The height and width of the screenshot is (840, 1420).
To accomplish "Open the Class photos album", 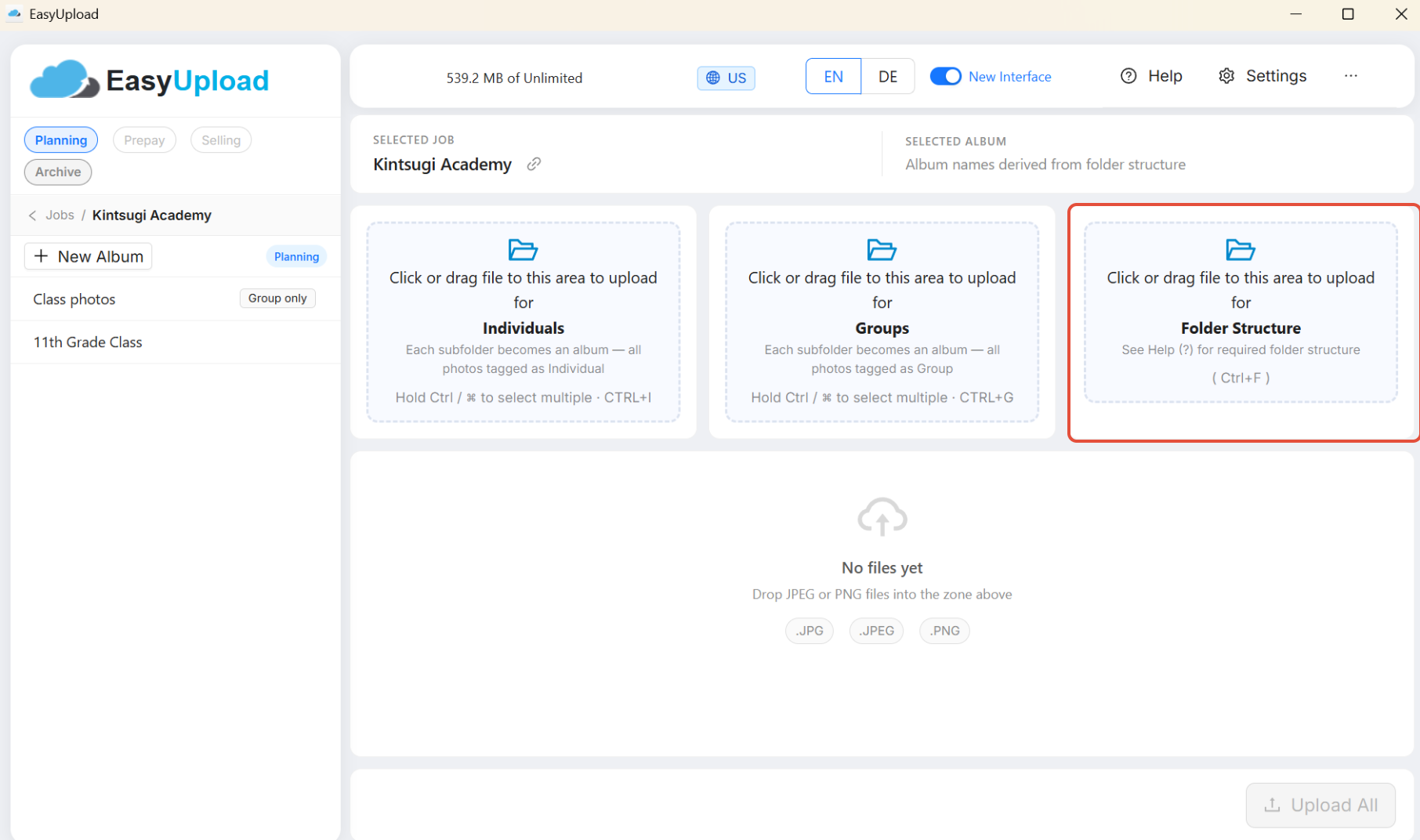I will 176,299.
